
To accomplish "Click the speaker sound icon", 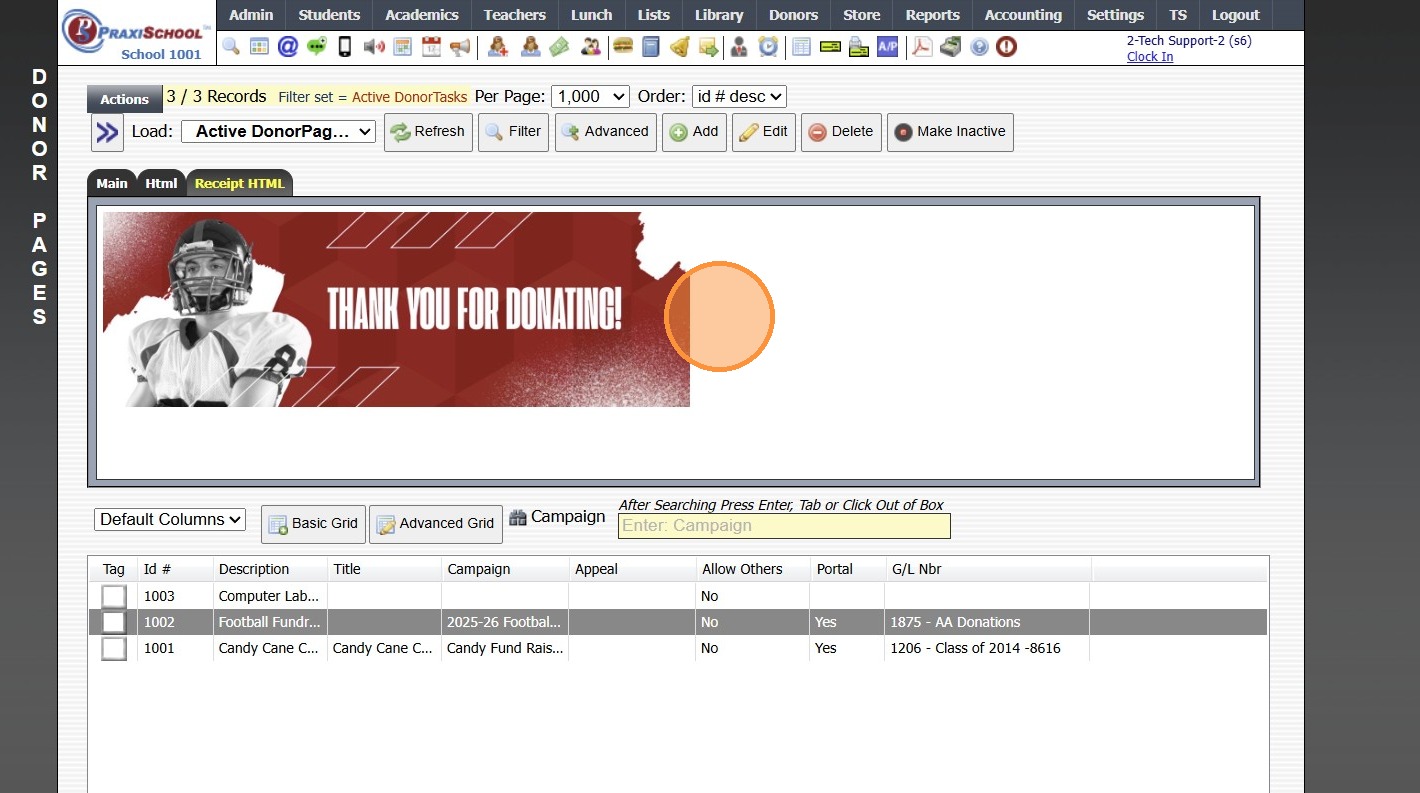I will coord(374,46).
